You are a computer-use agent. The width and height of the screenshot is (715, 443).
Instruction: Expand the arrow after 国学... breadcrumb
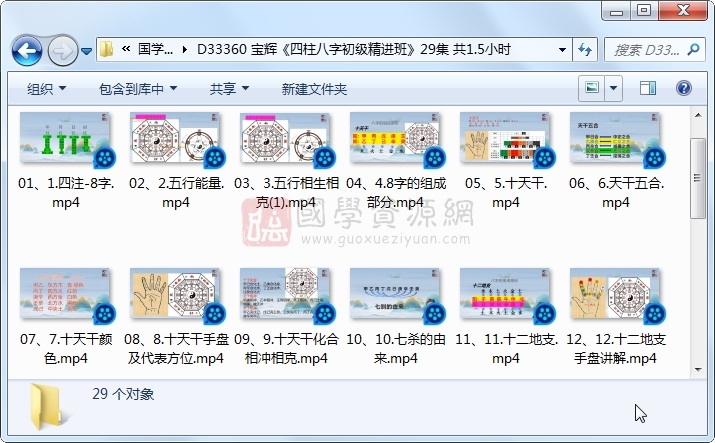click(185, 49)
